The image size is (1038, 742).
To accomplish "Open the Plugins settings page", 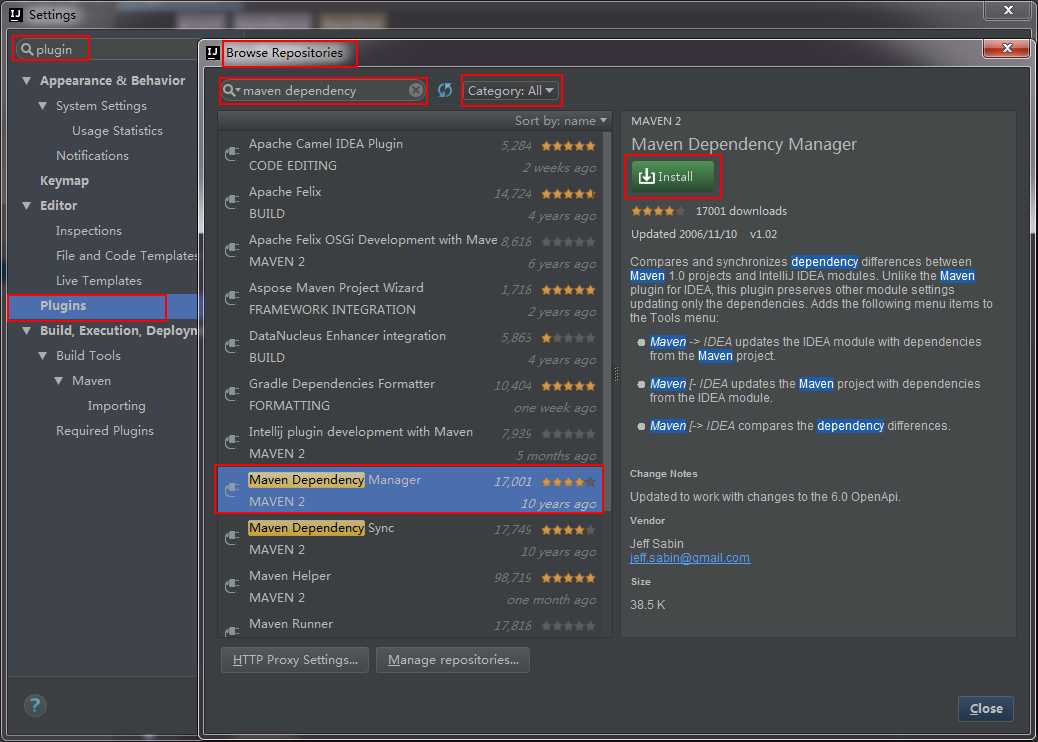I will (x=103, y=306).
